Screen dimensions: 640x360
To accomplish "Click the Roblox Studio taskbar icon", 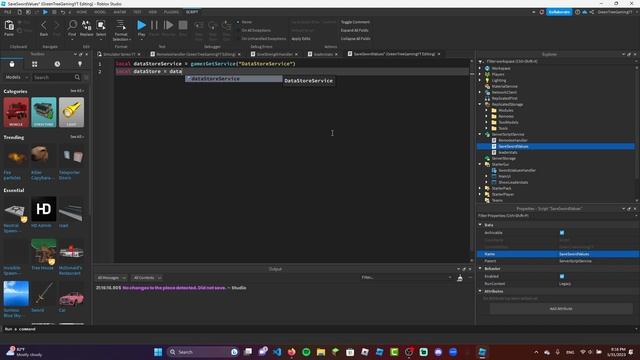I will (x=482, y=352).
